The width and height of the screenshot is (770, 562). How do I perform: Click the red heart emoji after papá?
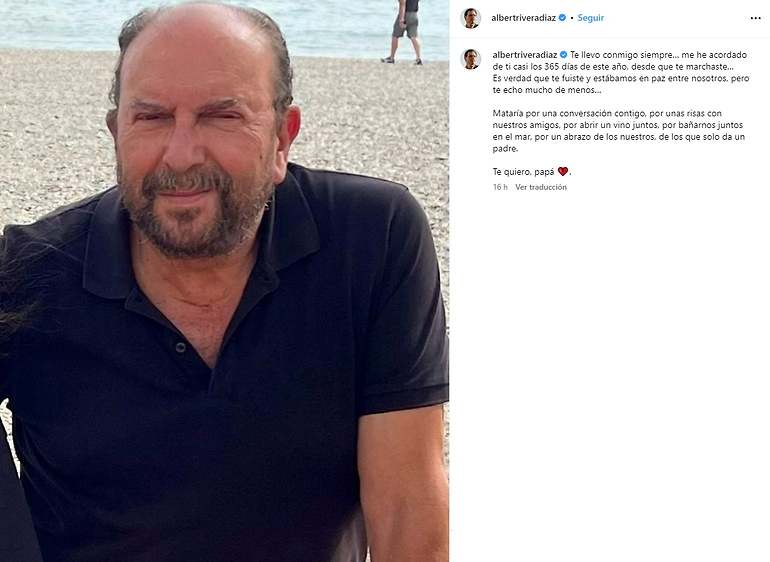click(x=563, y=171)
